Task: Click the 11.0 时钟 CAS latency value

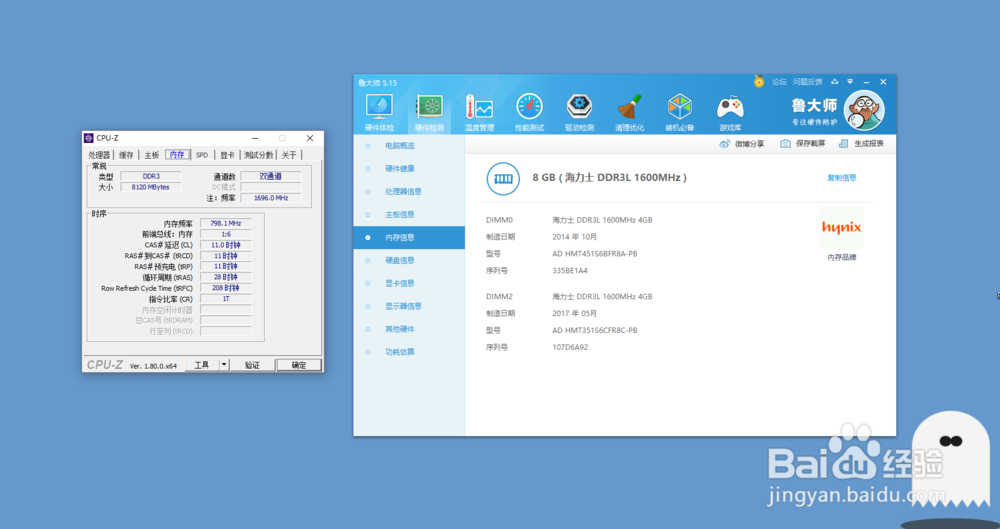Action: point(226,245)
